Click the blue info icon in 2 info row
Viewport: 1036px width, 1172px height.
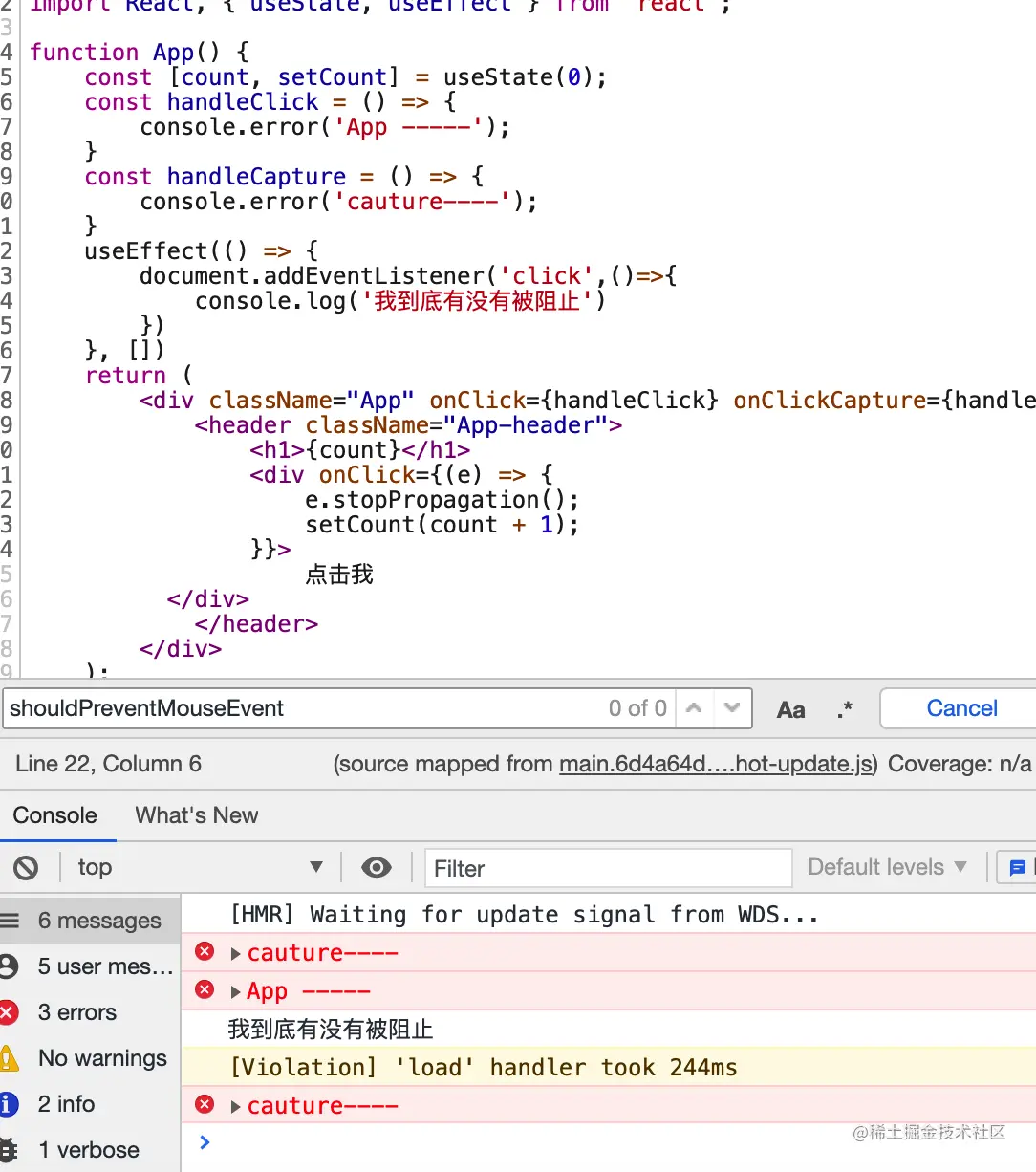click(9, 1104)
